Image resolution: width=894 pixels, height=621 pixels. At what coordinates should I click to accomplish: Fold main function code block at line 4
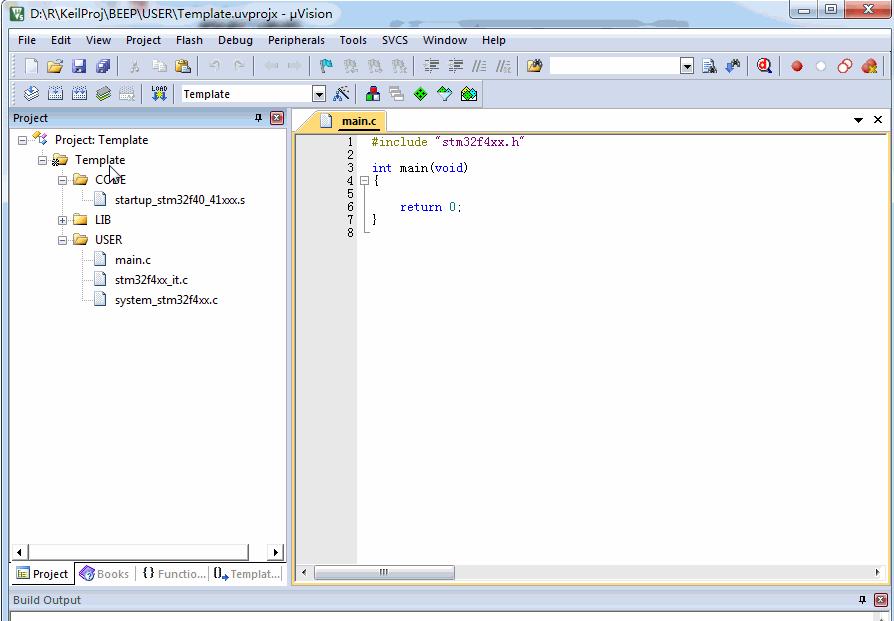click(364, 181)
